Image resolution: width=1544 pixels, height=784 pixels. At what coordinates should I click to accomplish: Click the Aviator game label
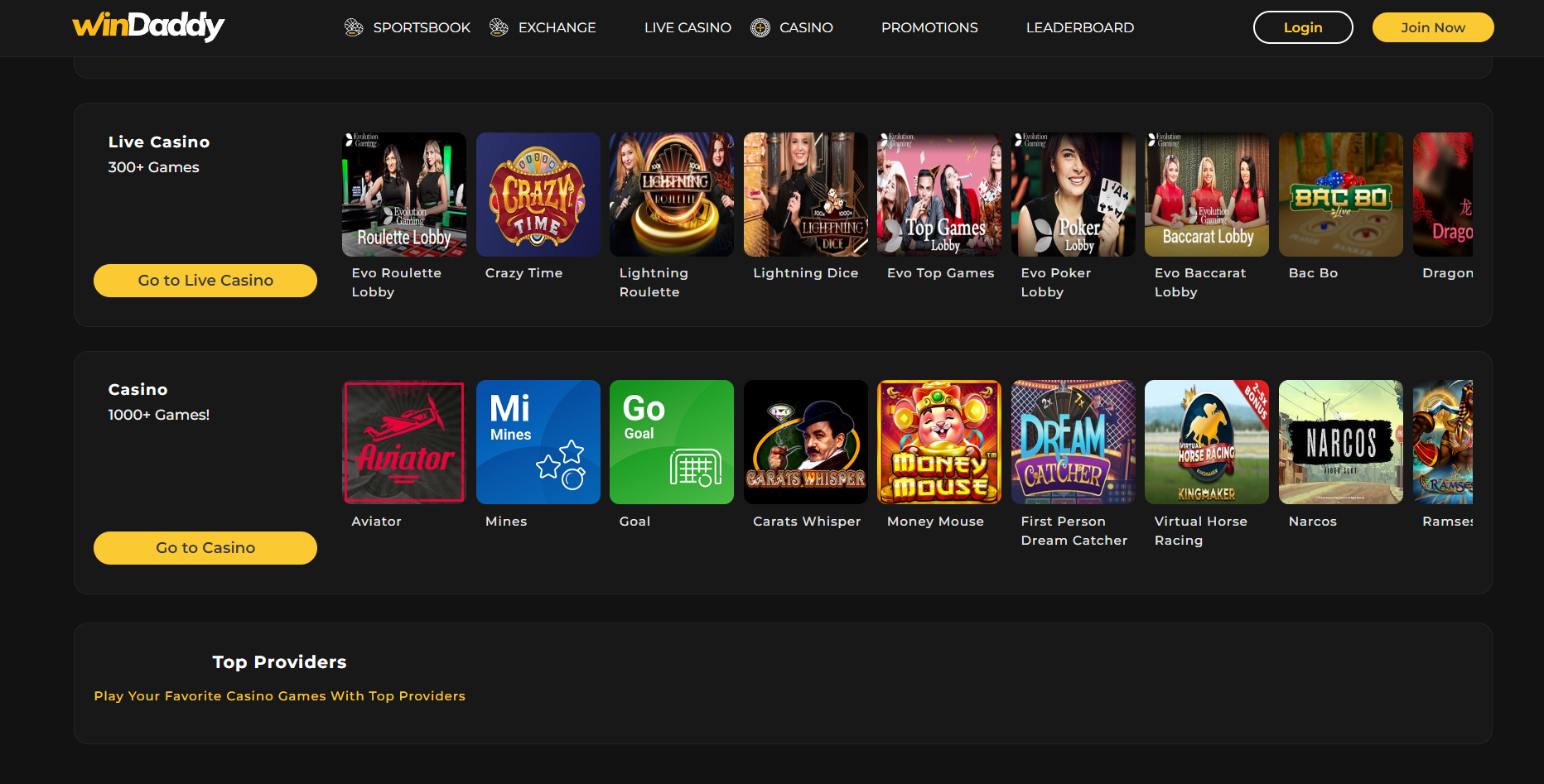pos(376,522)
